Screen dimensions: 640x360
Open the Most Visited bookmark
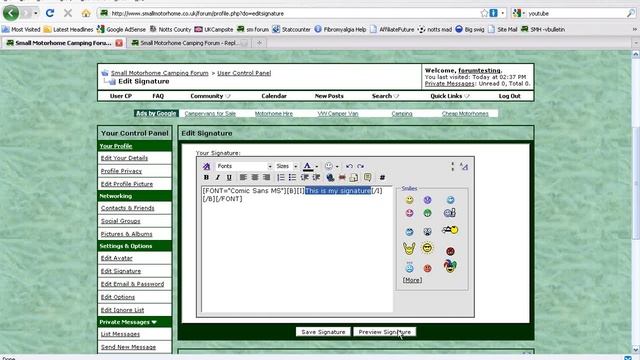pos(21,29)
